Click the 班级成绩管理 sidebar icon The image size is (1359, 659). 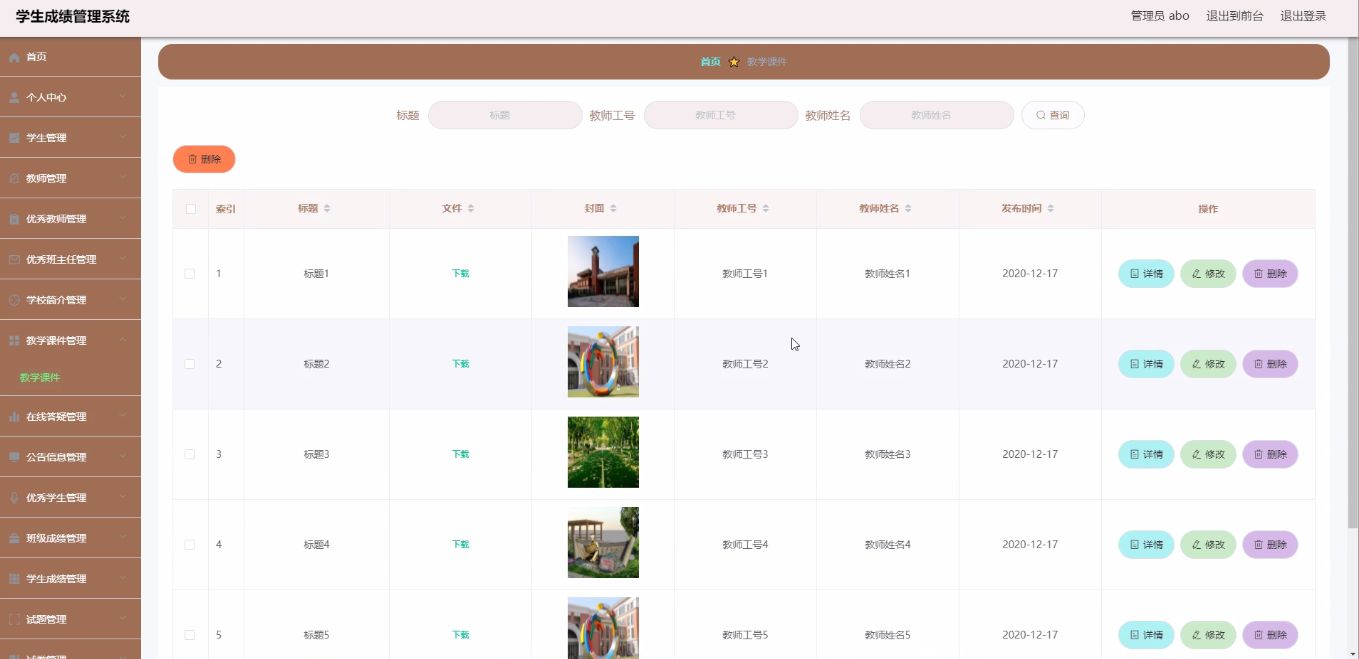(14, 538)
